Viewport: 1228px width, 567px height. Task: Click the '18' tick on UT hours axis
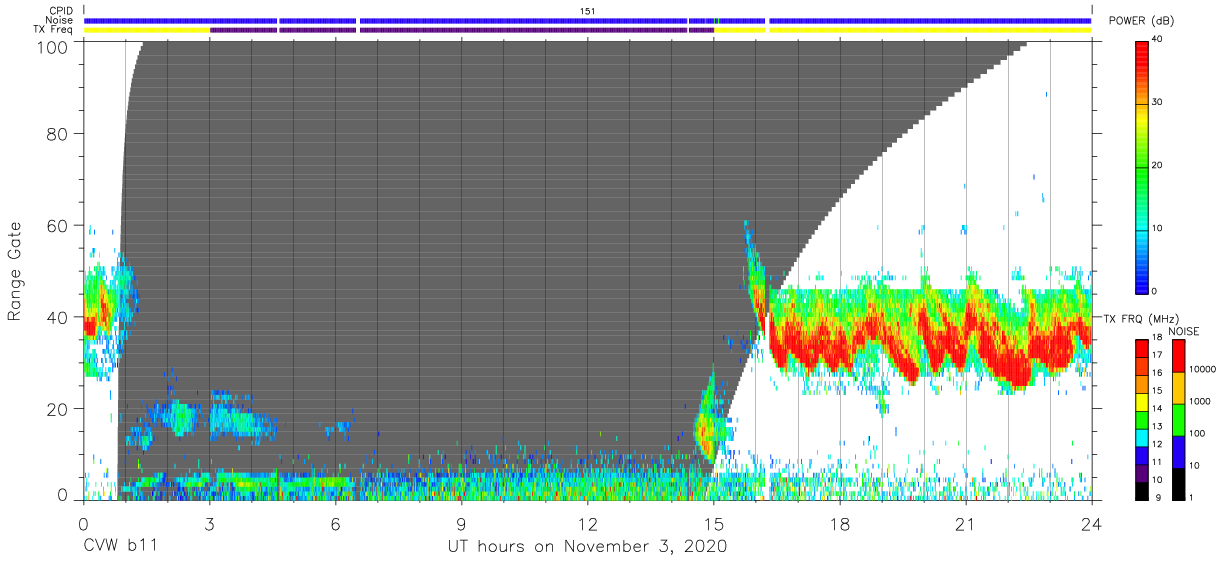pyautogui.click(x=839, y=524)
